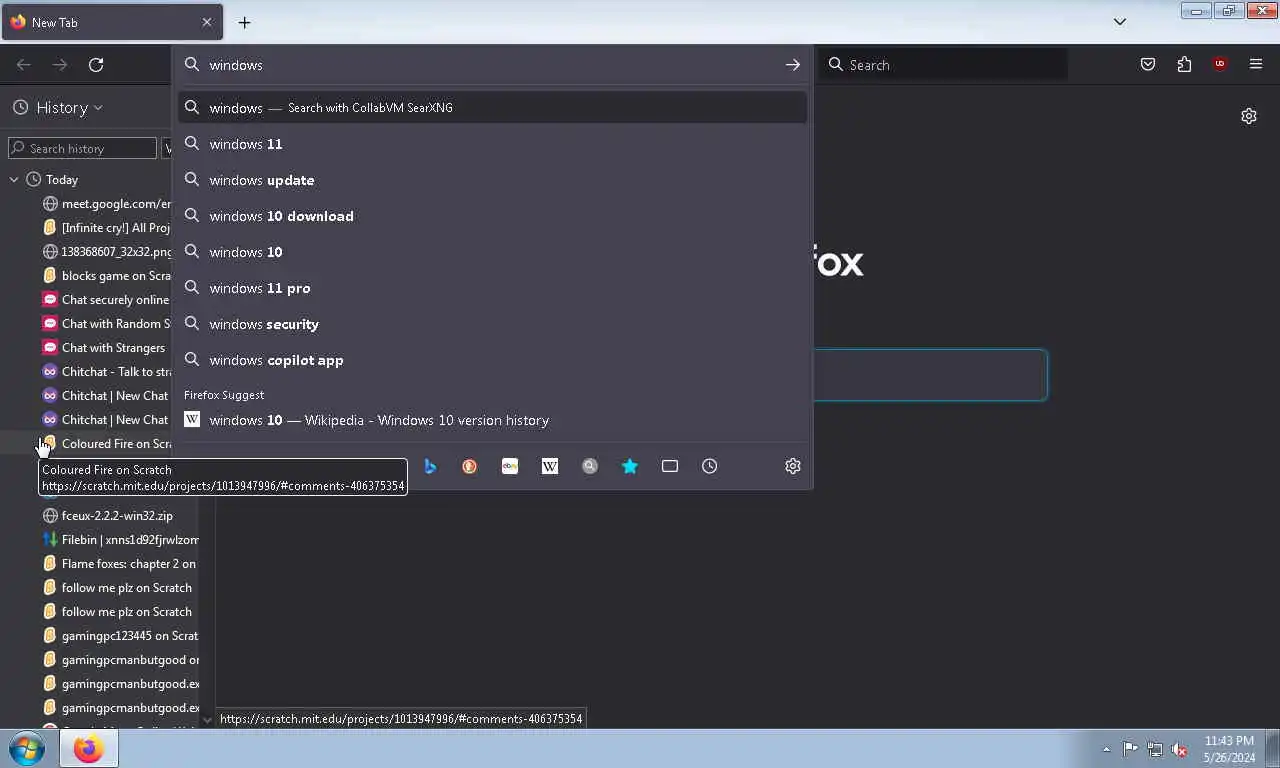The image size is (1280, 768).
Task: Open 'Chat with Random S' history entry
Action: click(107, 324)
